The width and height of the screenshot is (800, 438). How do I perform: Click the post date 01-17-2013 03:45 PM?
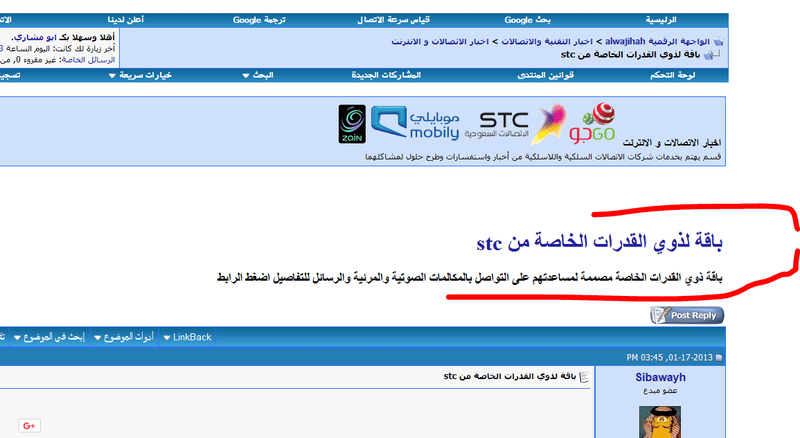click(669, 358)
